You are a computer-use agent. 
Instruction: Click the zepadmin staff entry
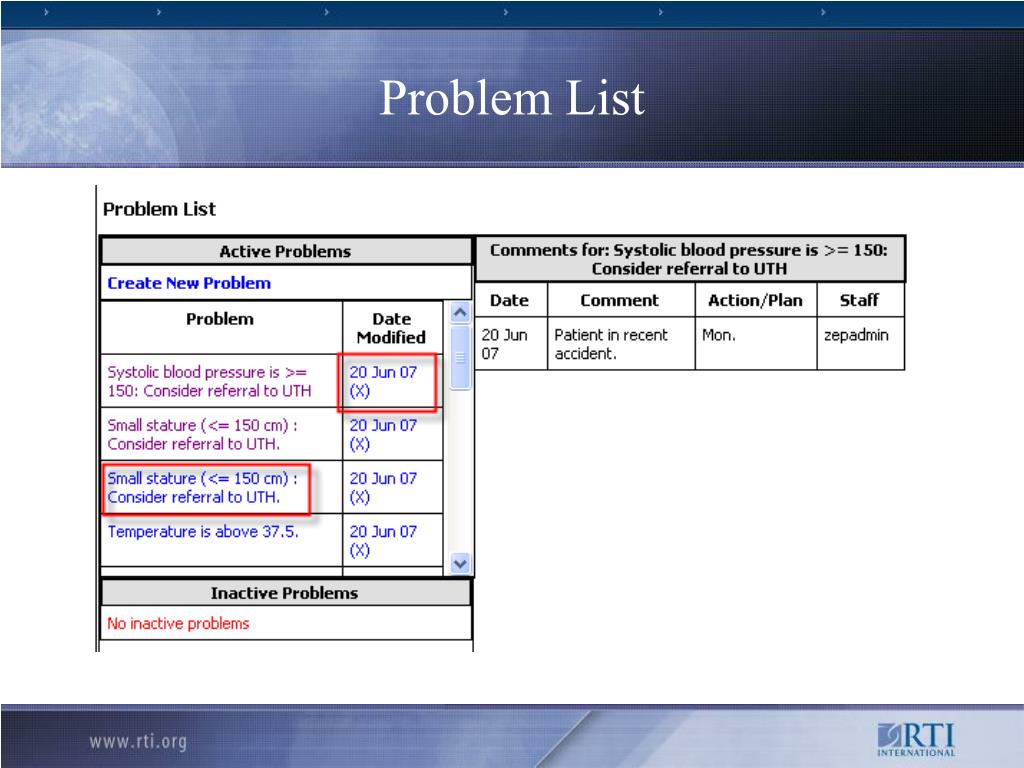pos(855,335)
